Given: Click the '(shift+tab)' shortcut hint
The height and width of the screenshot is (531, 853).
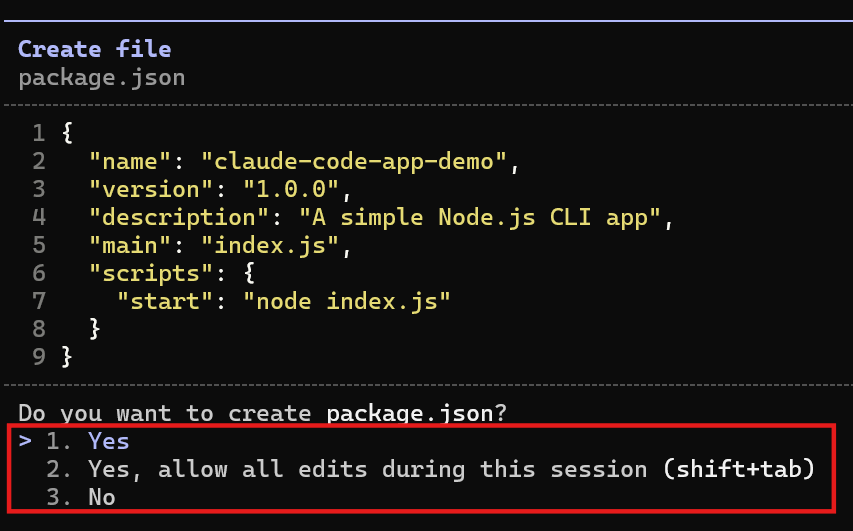Looking at the screenshot, I should pyautogui.click(x=739, y=469).
